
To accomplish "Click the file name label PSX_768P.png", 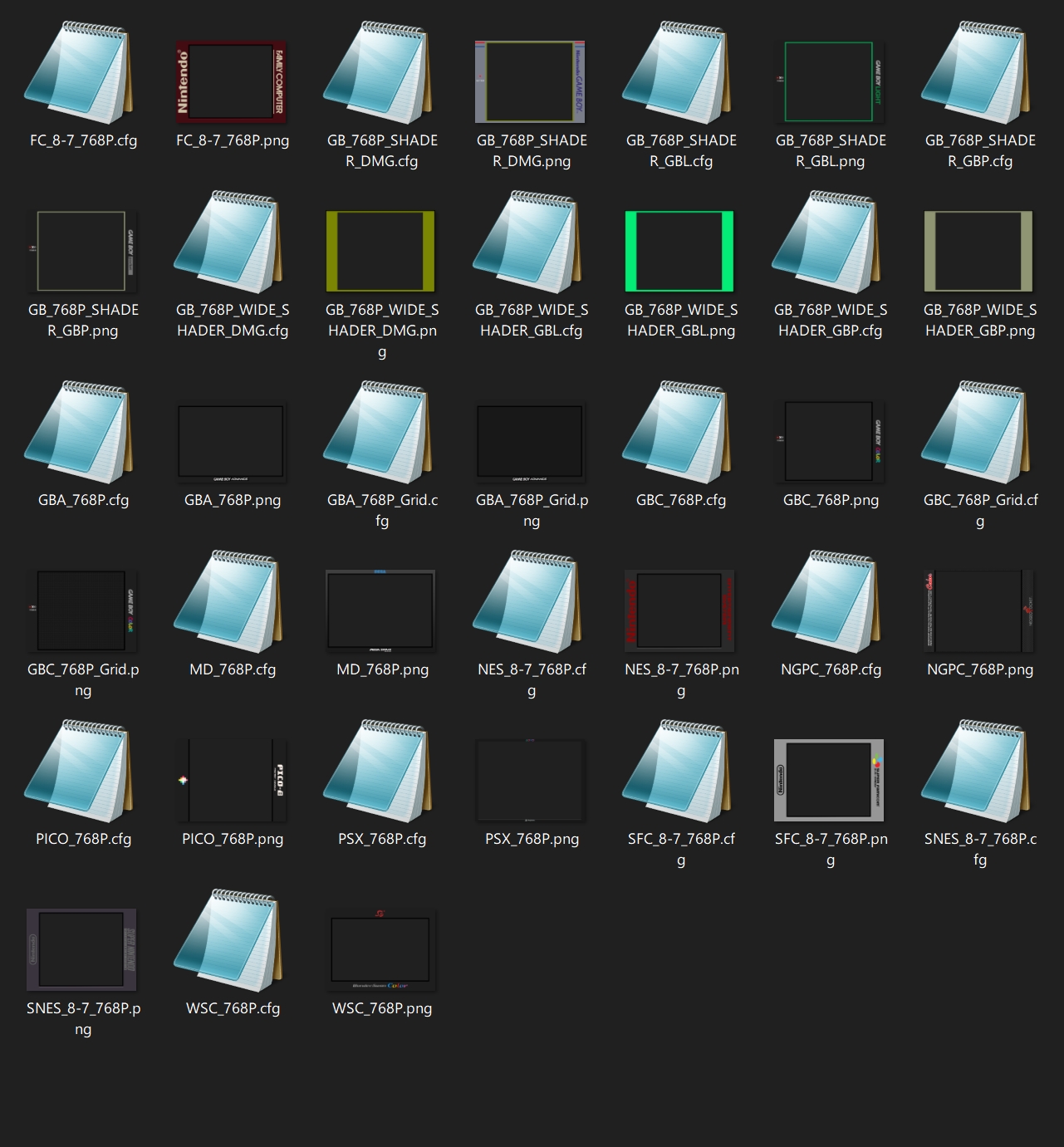I will coord(532,839).
